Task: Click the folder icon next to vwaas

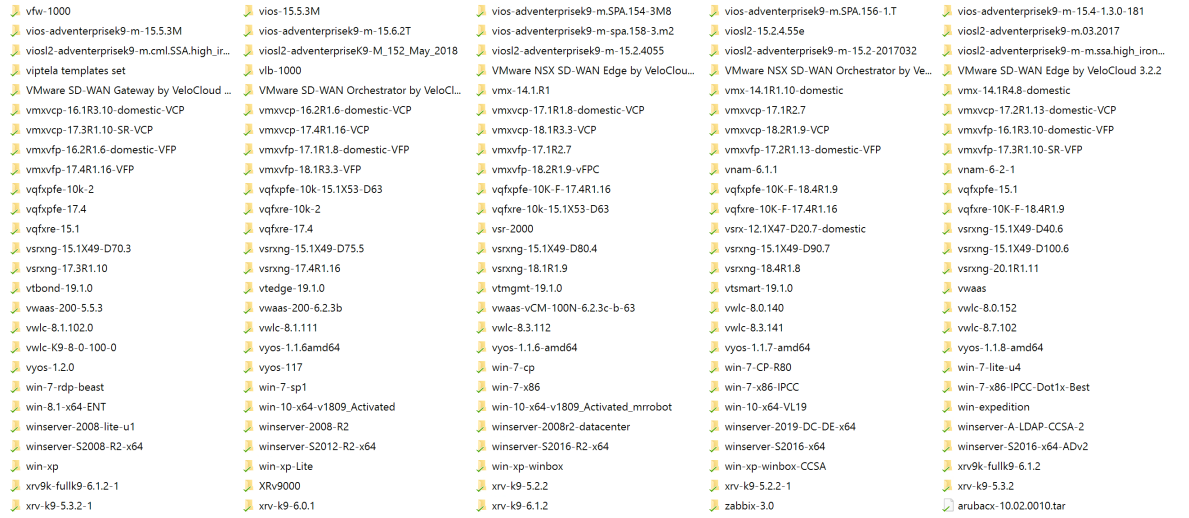Action: coord(949,288)
